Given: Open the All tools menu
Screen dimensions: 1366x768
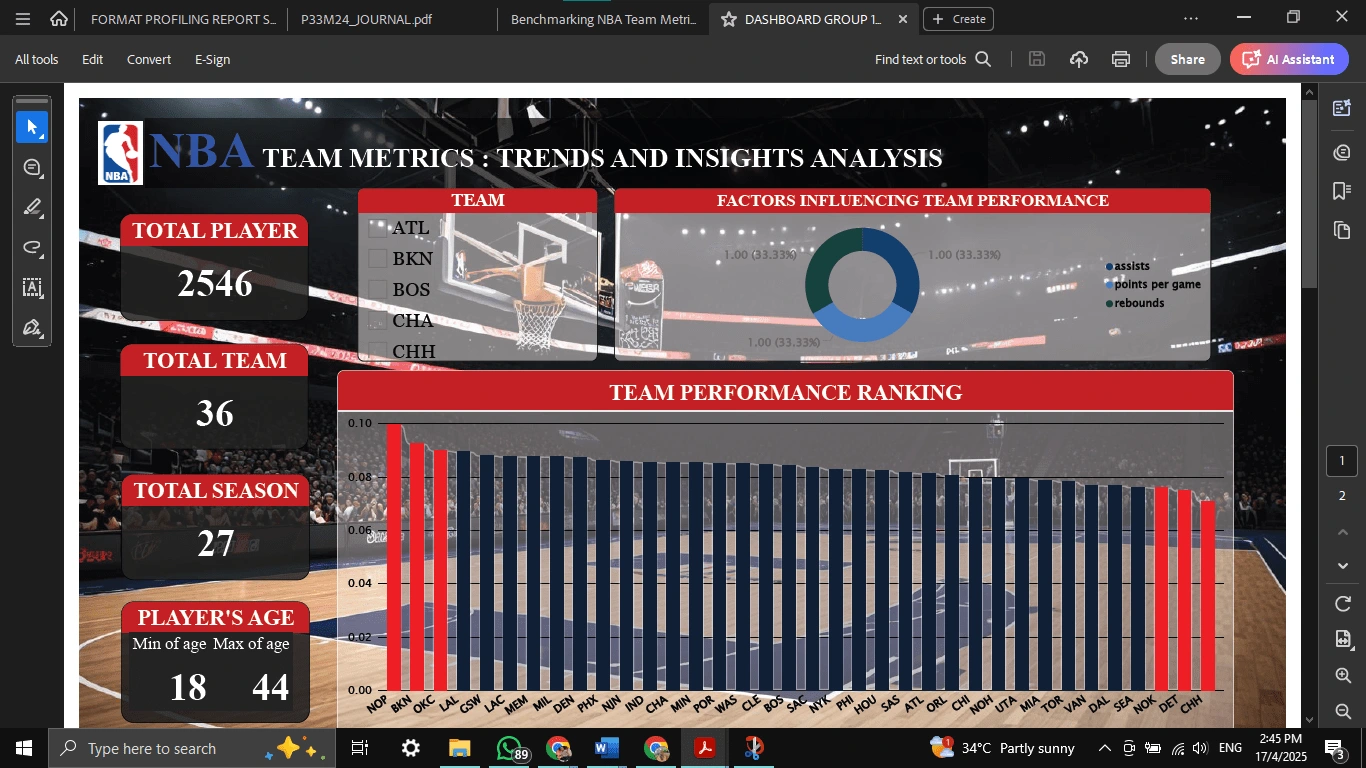Looking at the screenshot, I should pos(37,59).
